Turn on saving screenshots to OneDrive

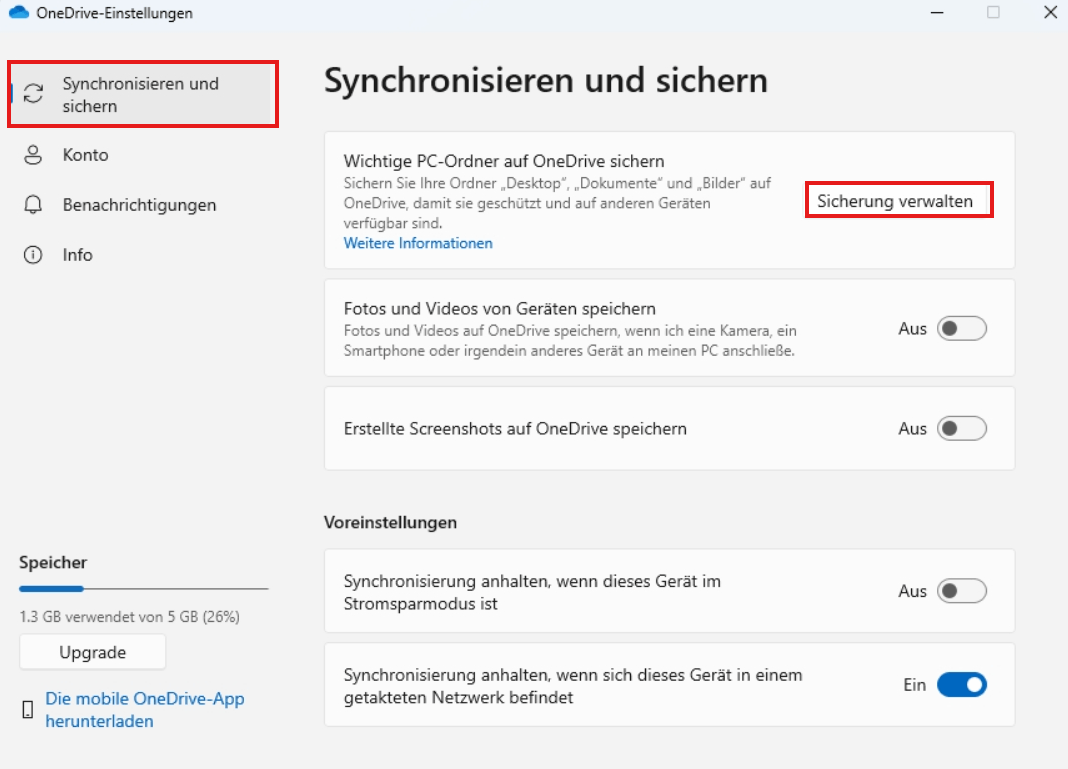tap(962, 428)
